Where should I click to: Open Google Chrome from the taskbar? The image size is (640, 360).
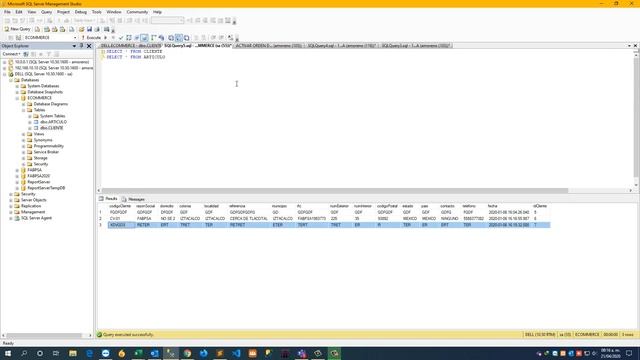pyautogui.click(x=187, y=353)
